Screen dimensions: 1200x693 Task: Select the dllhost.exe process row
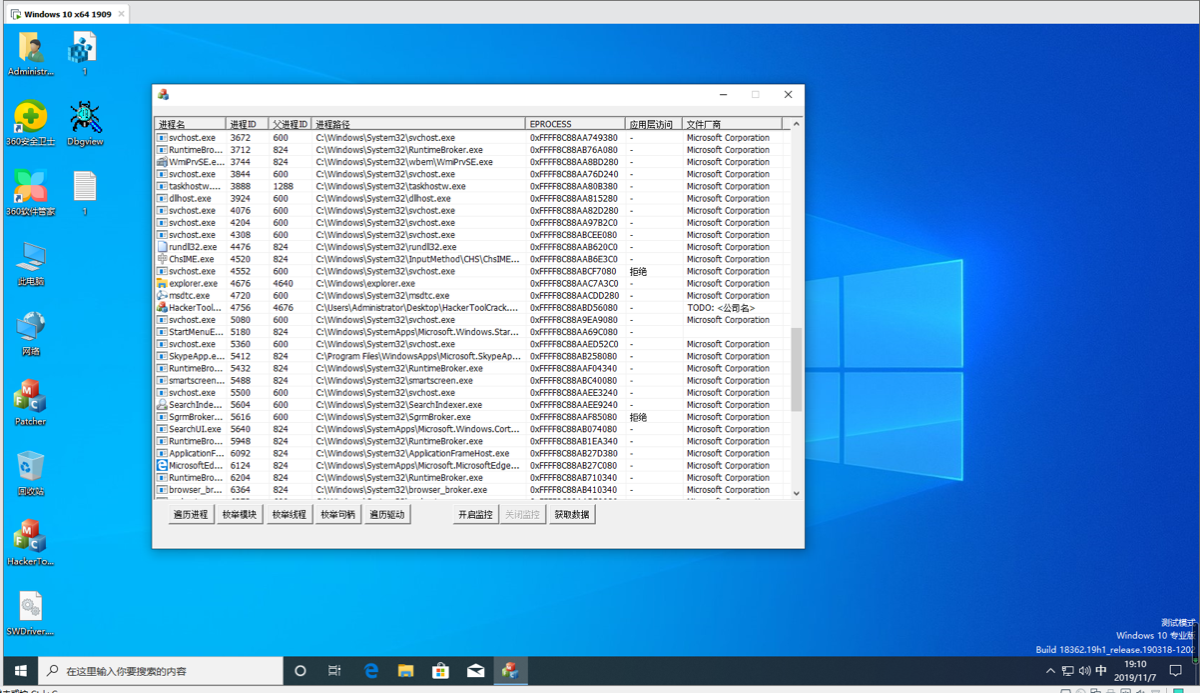click(472, 198)
